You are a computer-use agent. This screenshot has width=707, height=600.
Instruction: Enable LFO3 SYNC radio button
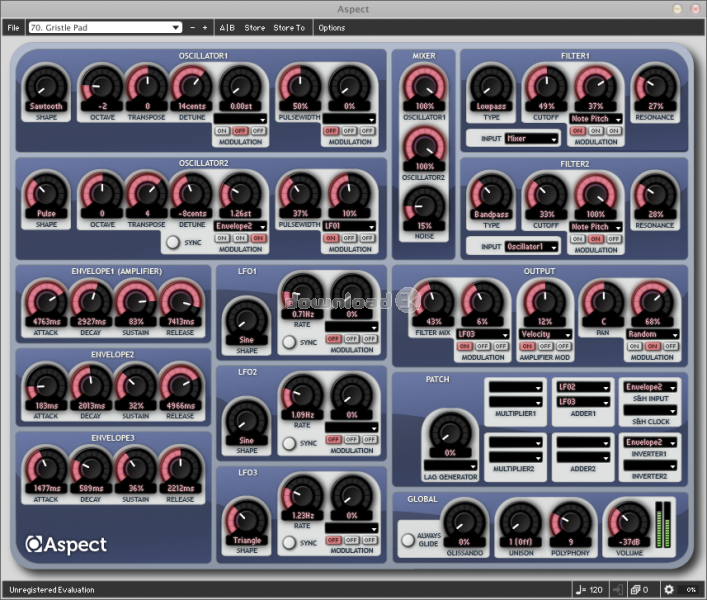(289, 543)
